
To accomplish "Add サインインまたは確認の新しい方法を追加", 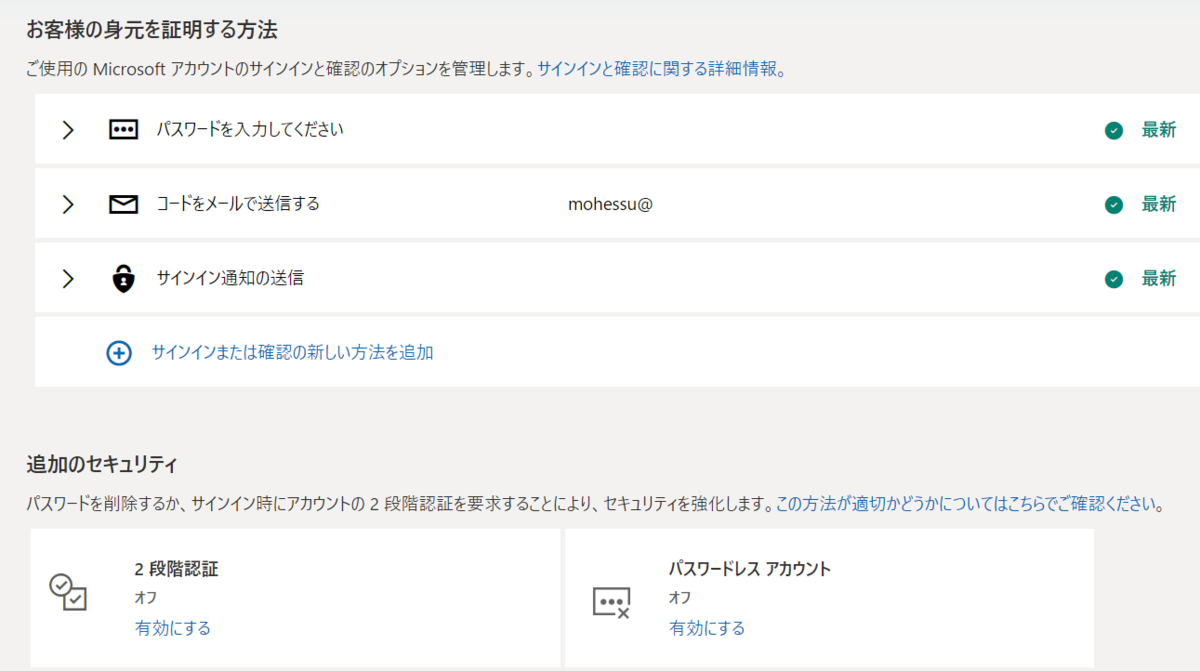I will [x=292, y=352].
